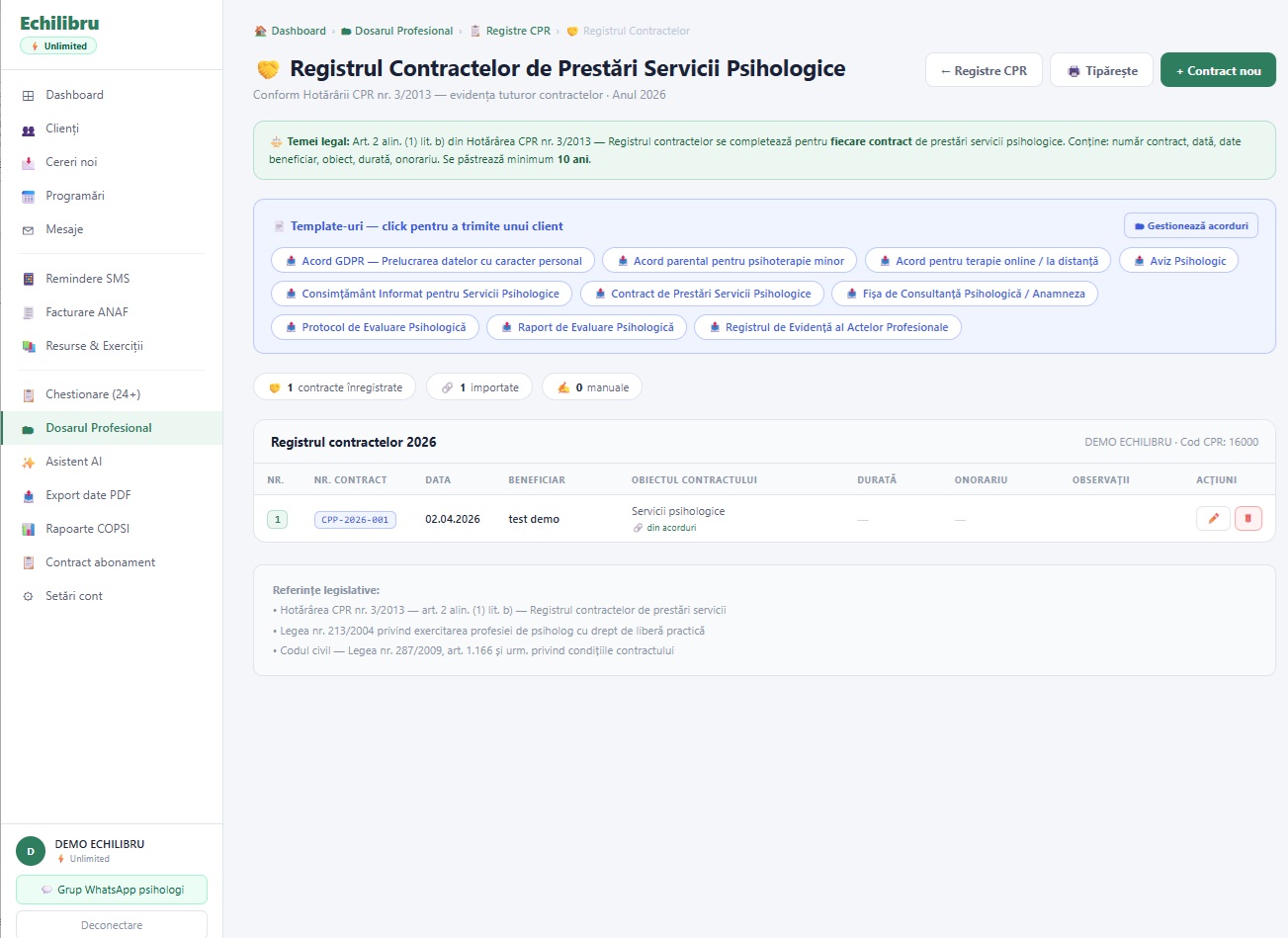The width and height of the screenshot is (1288, 938).
Task: Open the 'din acorduri' link in the table
Action: [x=664, y=527]
